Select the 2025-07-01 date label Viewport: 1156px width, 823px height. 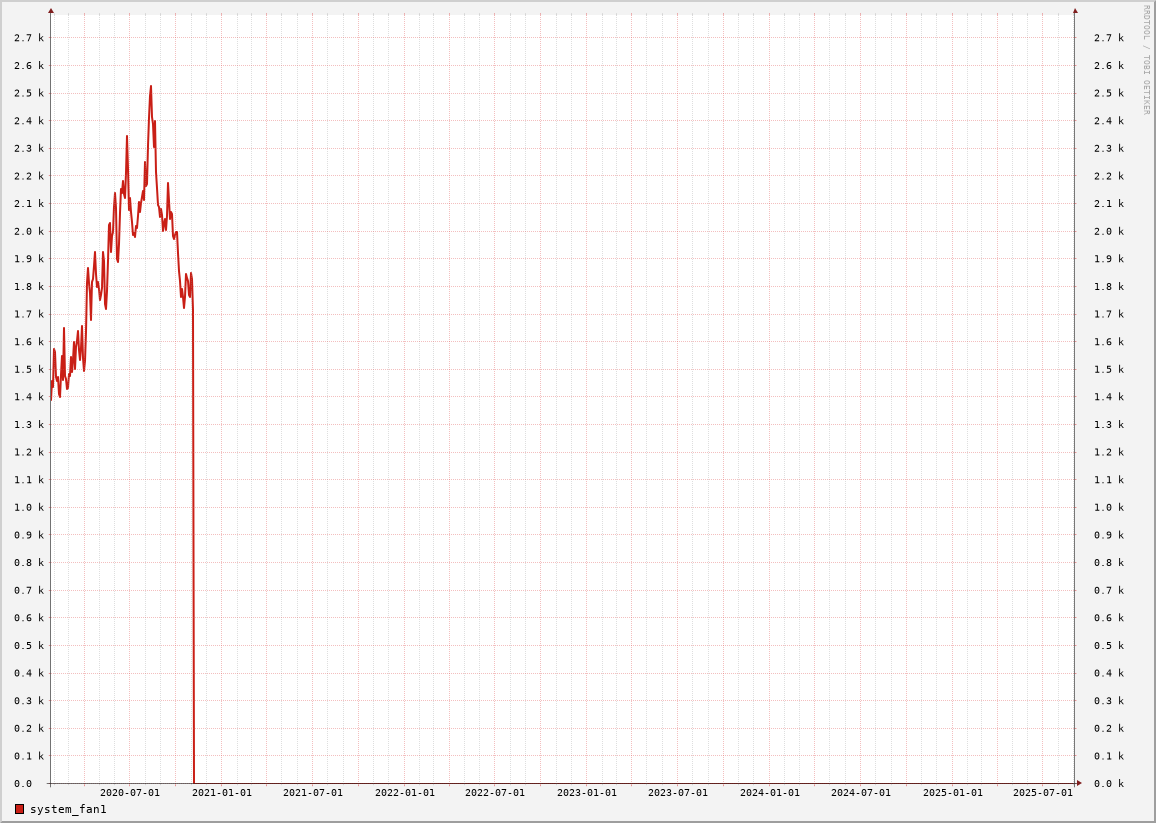(1043, 793)
